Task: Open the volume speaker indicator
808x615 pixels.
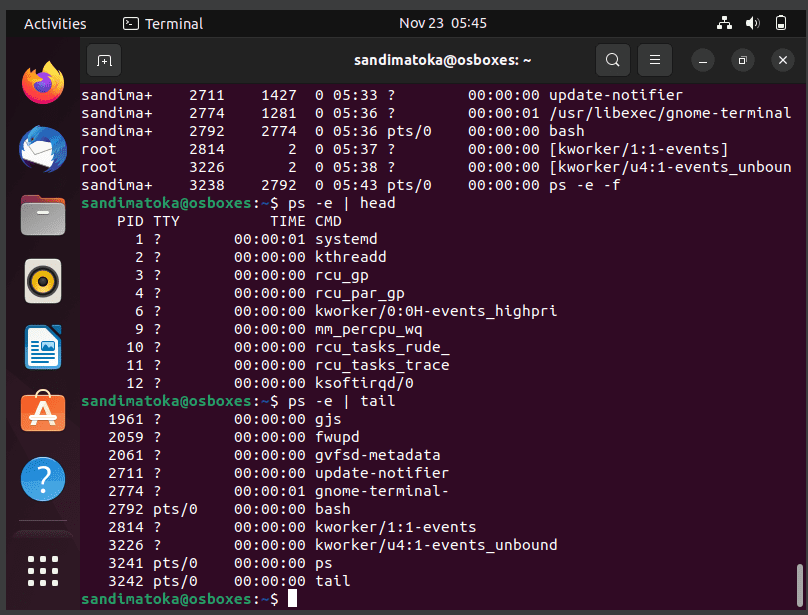Action: coord(752,23)
